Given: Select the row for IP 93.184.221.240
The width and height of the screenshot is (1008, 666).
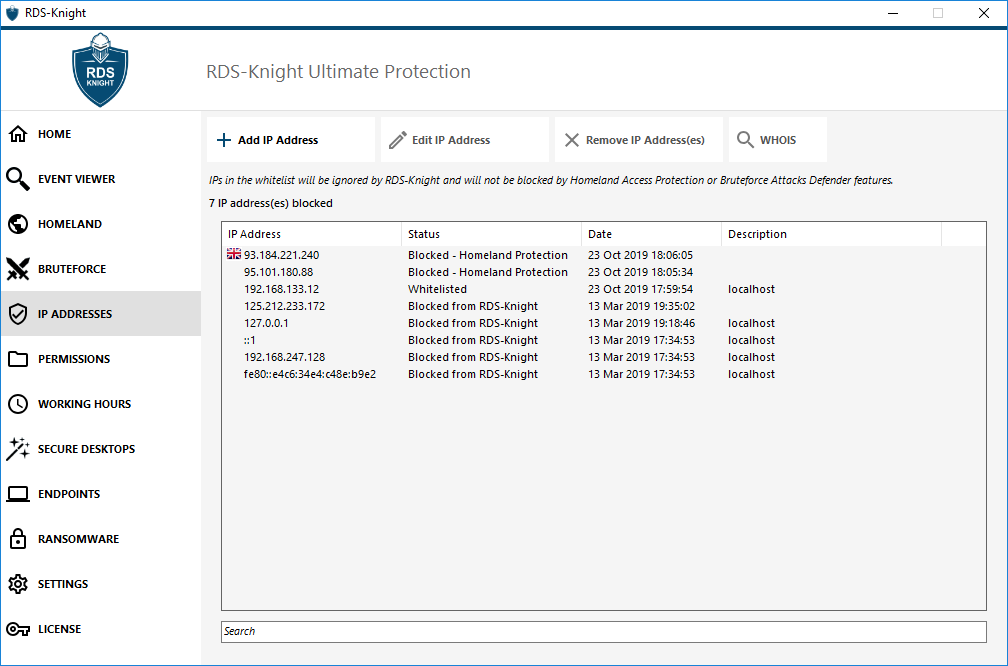Looking at the screenshot, I should tap(603, 255).
